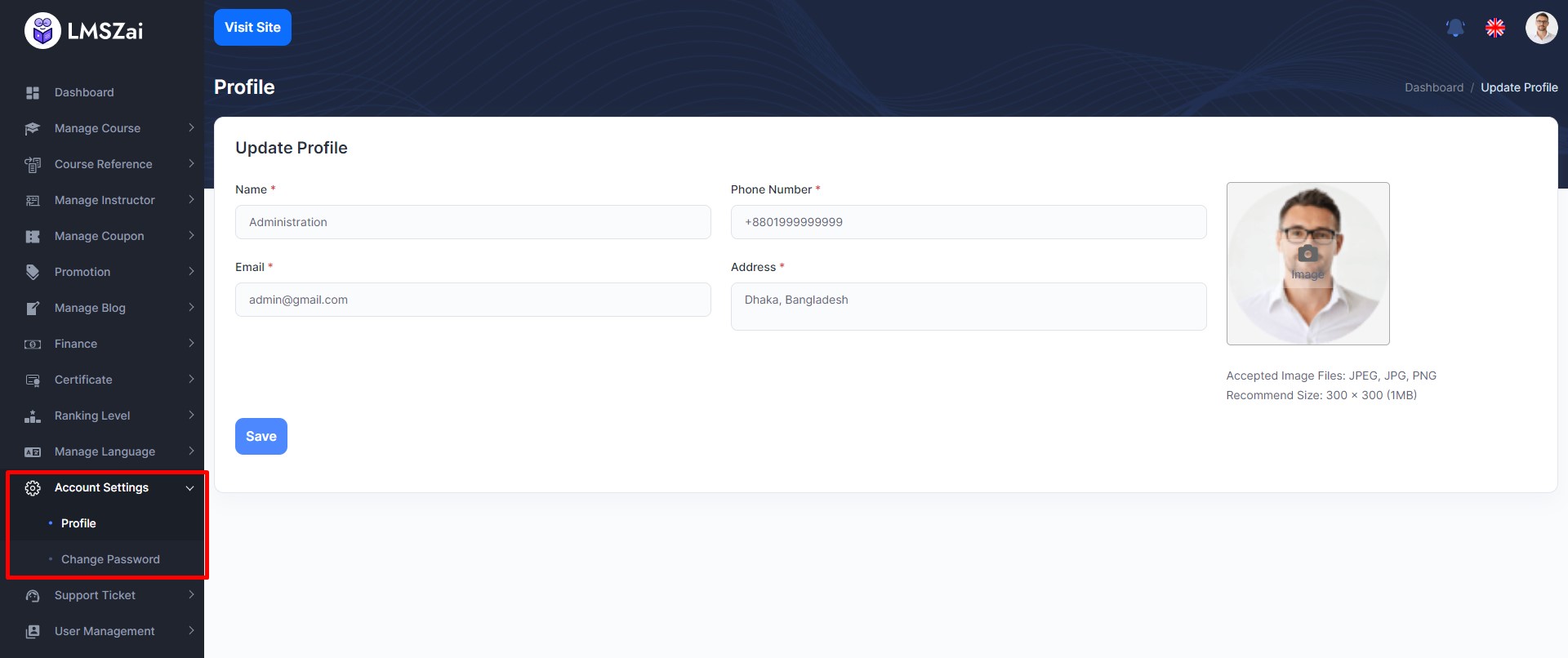Click the Promotion tag icon
1568x658 pixels.
pos(33,272)
